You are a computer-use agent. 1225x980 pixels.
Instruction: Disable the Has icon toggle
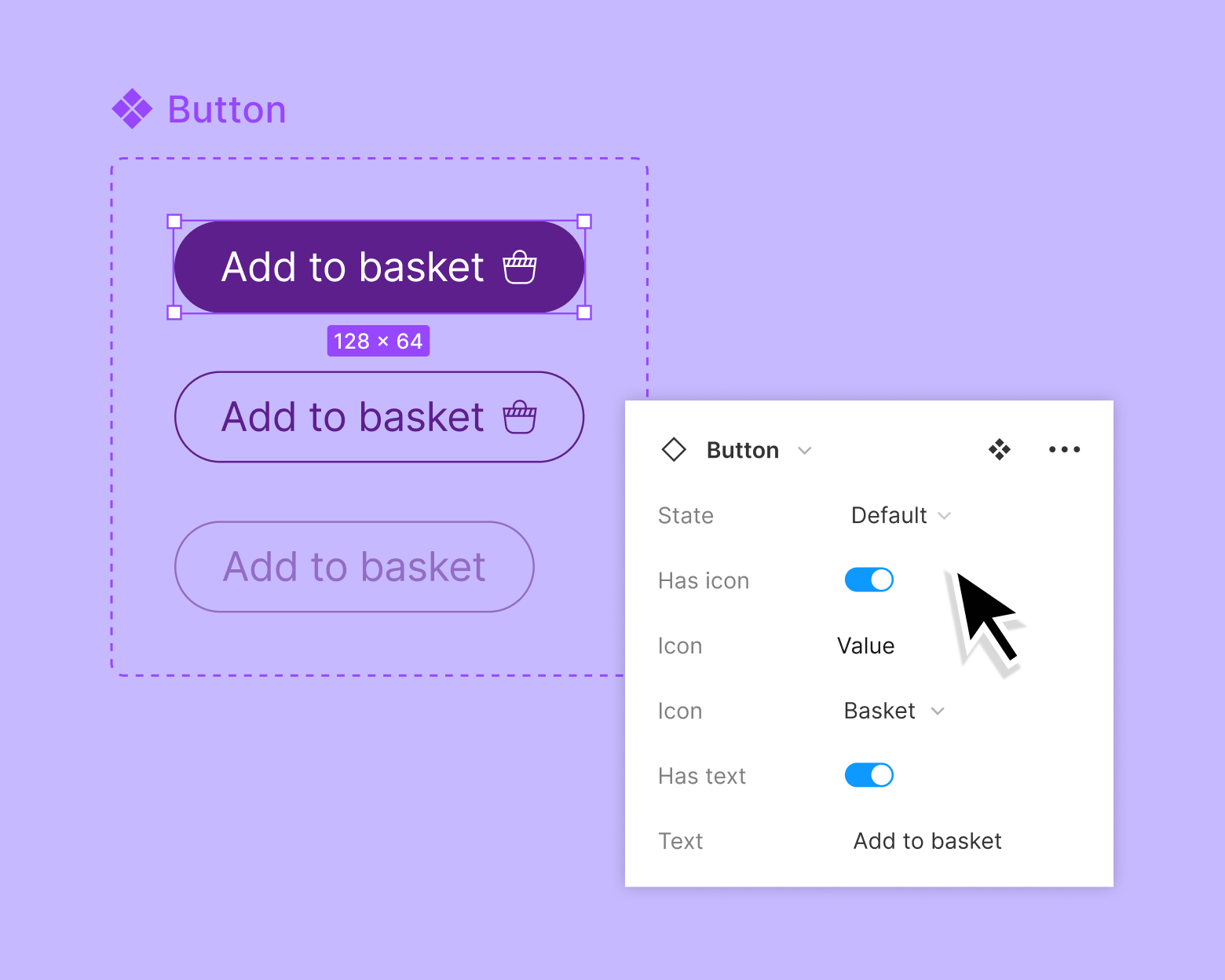tap(868, 580)
